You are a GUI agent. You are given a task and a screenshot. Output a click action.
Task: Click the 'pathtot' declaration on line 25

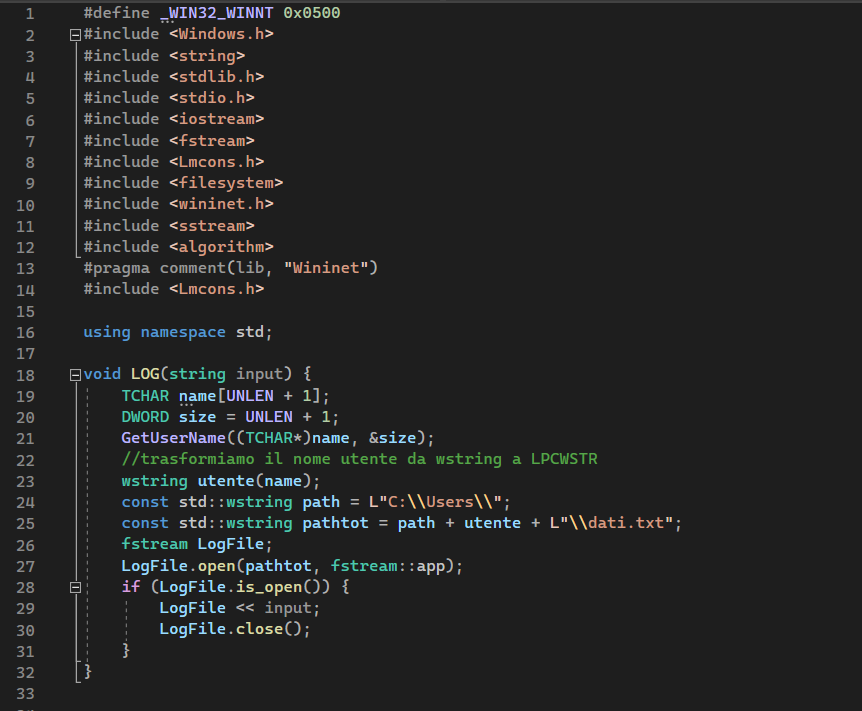(335, 523)
